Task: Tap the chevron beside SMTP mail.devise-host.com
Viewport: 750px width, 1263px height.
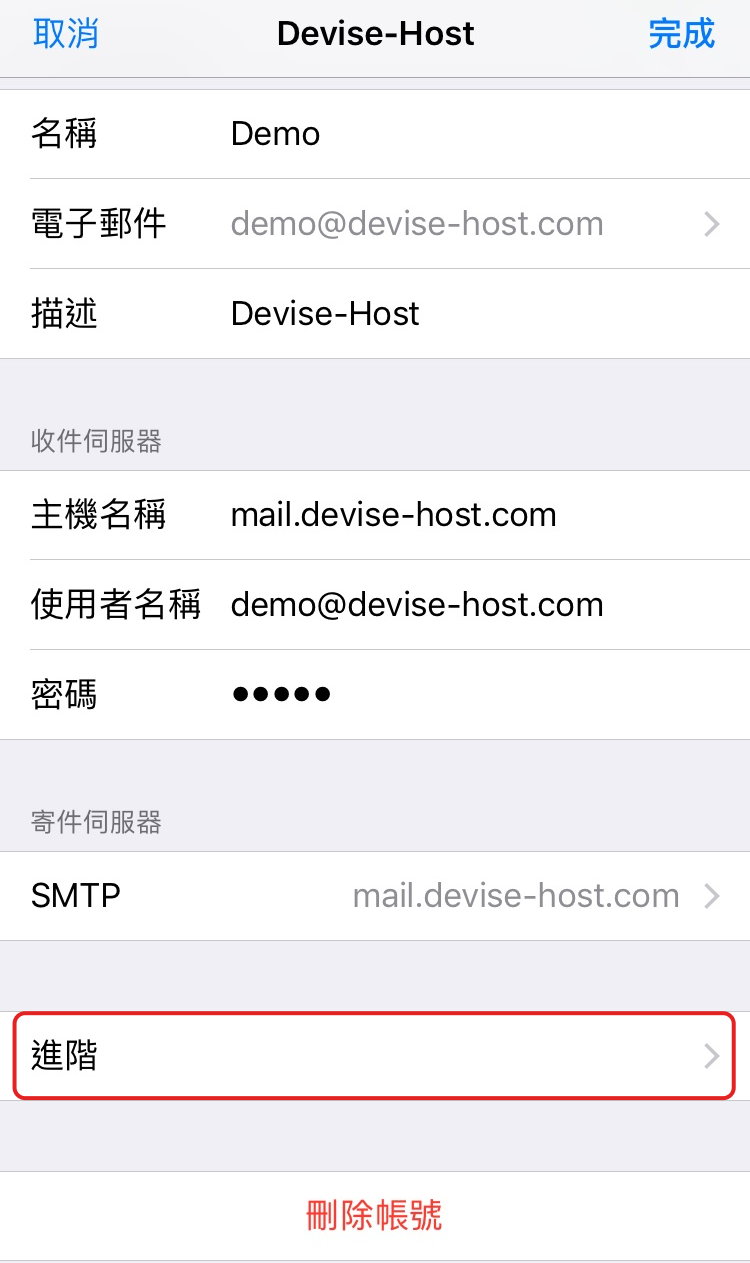Action: [712, 896]
